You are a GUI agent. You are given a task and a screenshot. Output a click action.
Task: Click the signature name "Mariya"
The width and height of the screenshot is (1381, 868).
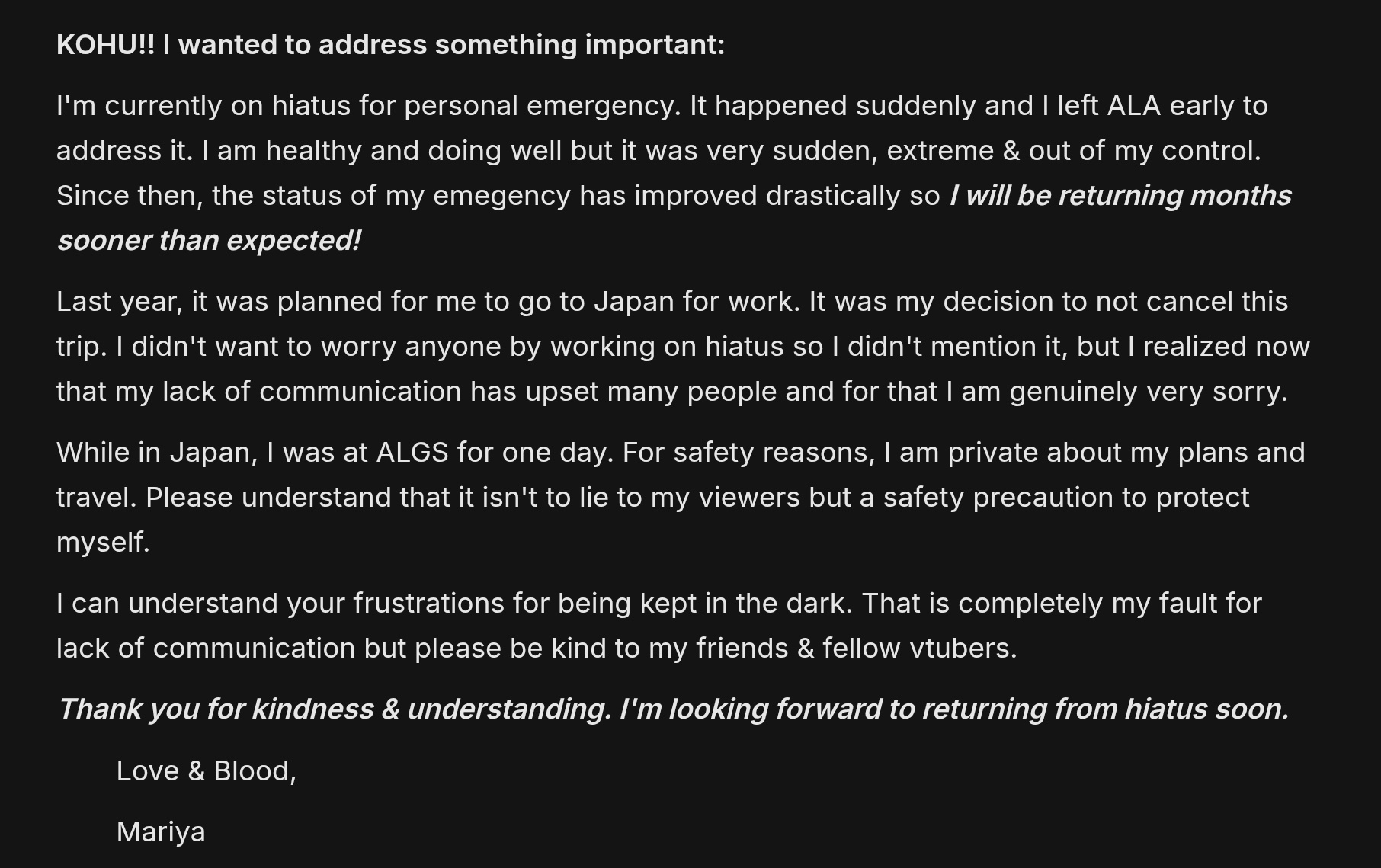[x=161, y=831]
